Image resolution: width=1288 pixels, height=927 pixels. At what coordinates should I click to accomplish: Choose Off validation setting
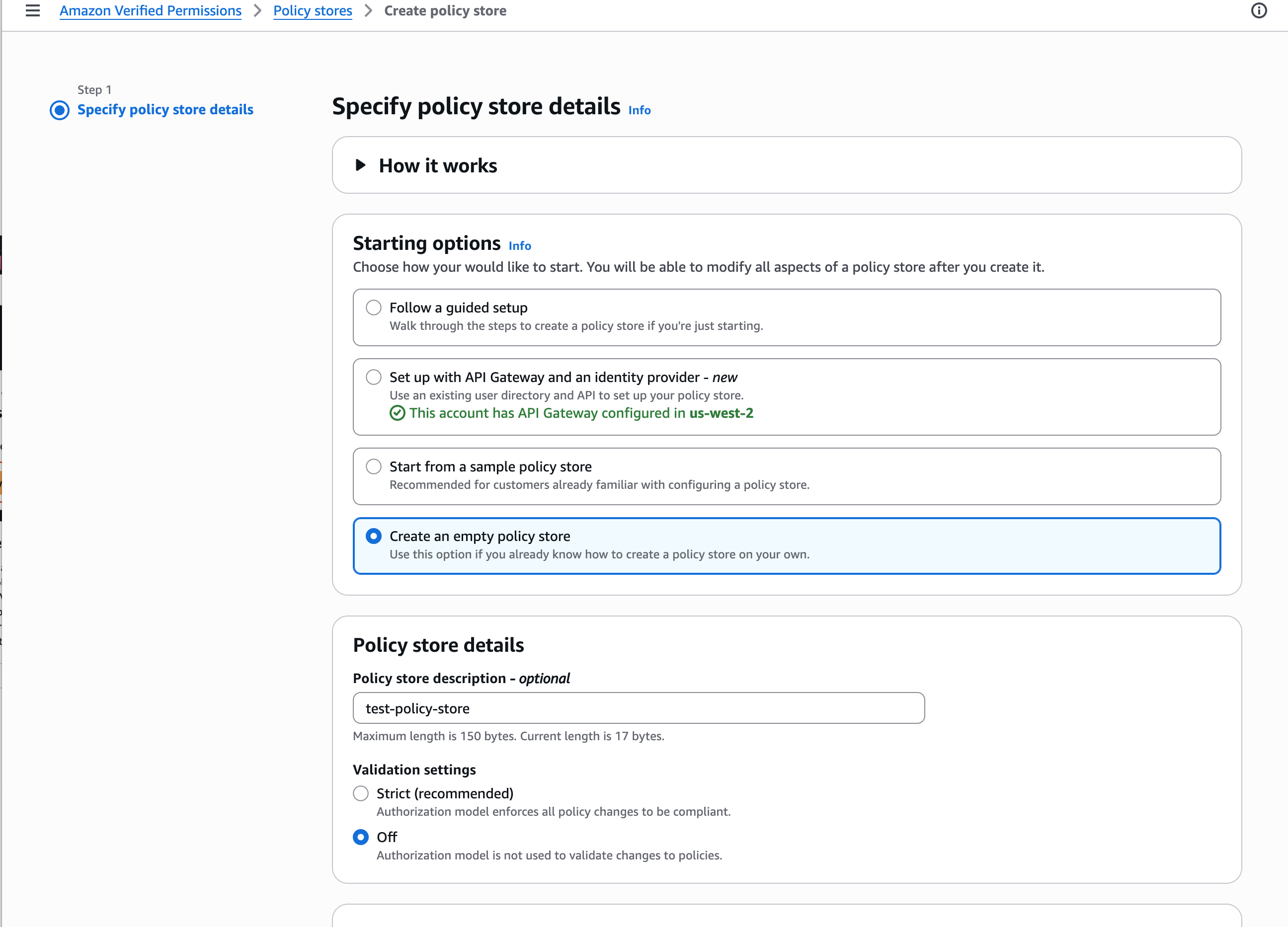click(x=361, y=837)
